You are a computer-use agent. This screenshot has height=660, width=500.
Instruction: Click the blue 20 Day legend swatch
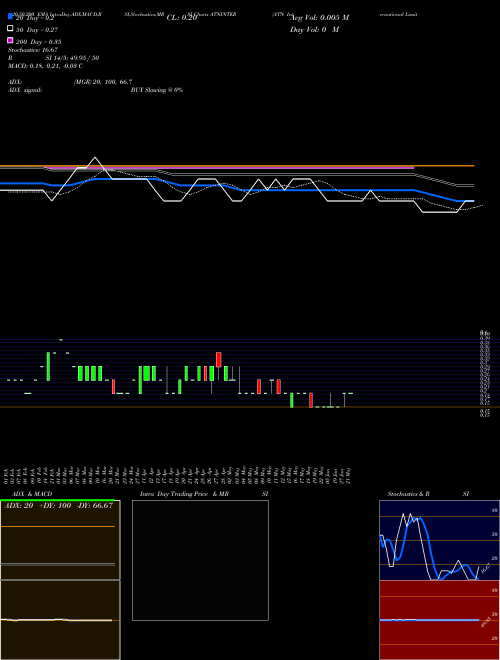[x=10, y=16]
